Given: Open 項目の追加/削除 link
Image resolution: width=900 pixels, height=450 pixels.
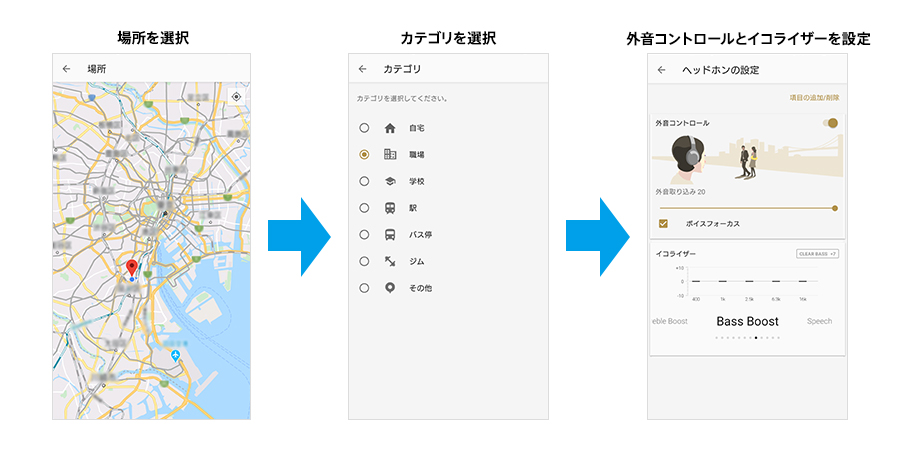Looking at the screenshot, I should [x=814, y=98].
